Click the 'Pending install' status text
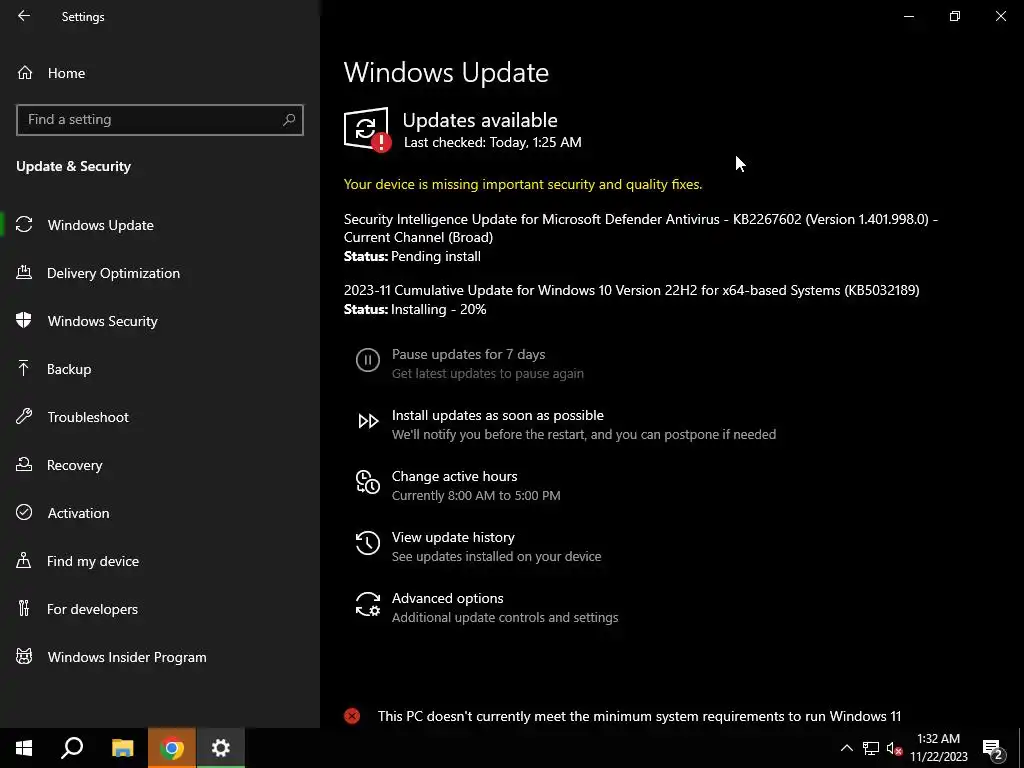 click(436, 256)
